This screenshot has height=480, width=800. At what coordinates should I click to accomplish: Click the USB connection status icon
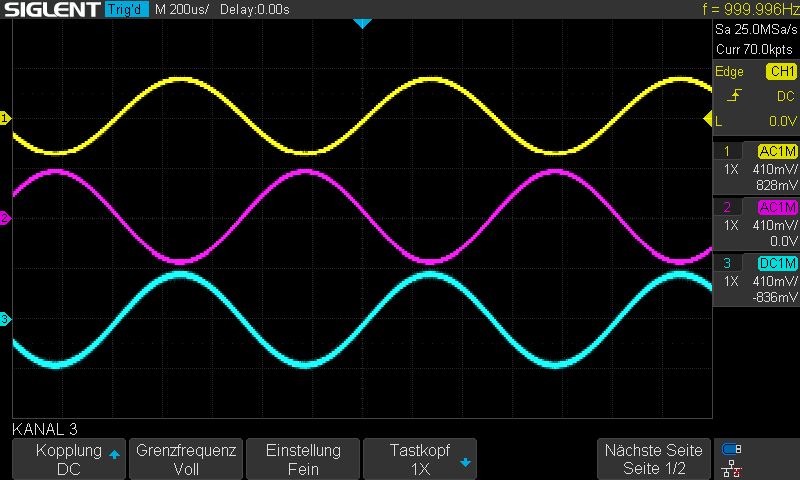click(x=731, y=448)
